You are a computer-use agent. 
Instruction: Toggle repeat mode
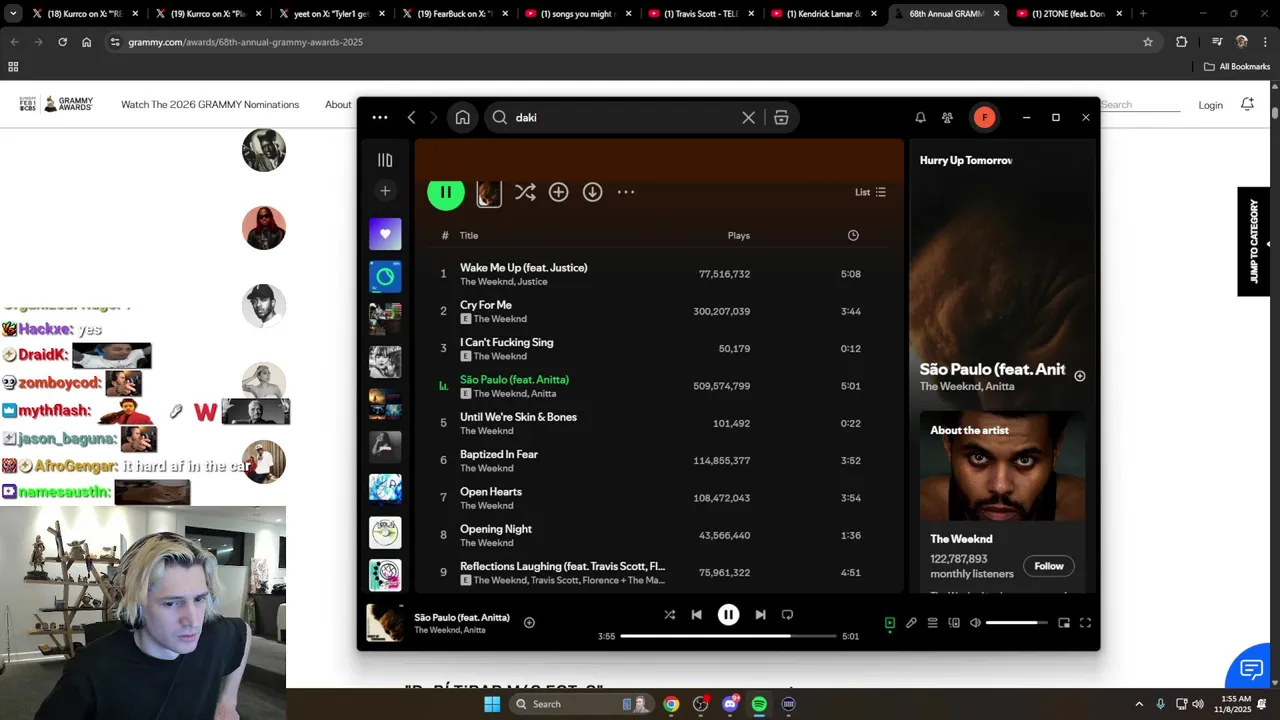click(787, 615)
